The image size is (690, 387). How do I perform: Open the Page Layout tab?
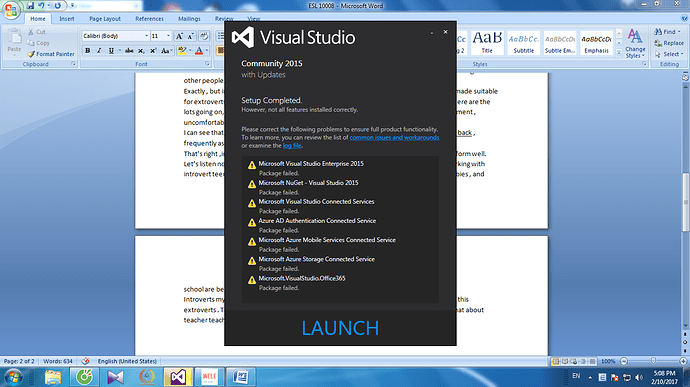click(105, 18)
